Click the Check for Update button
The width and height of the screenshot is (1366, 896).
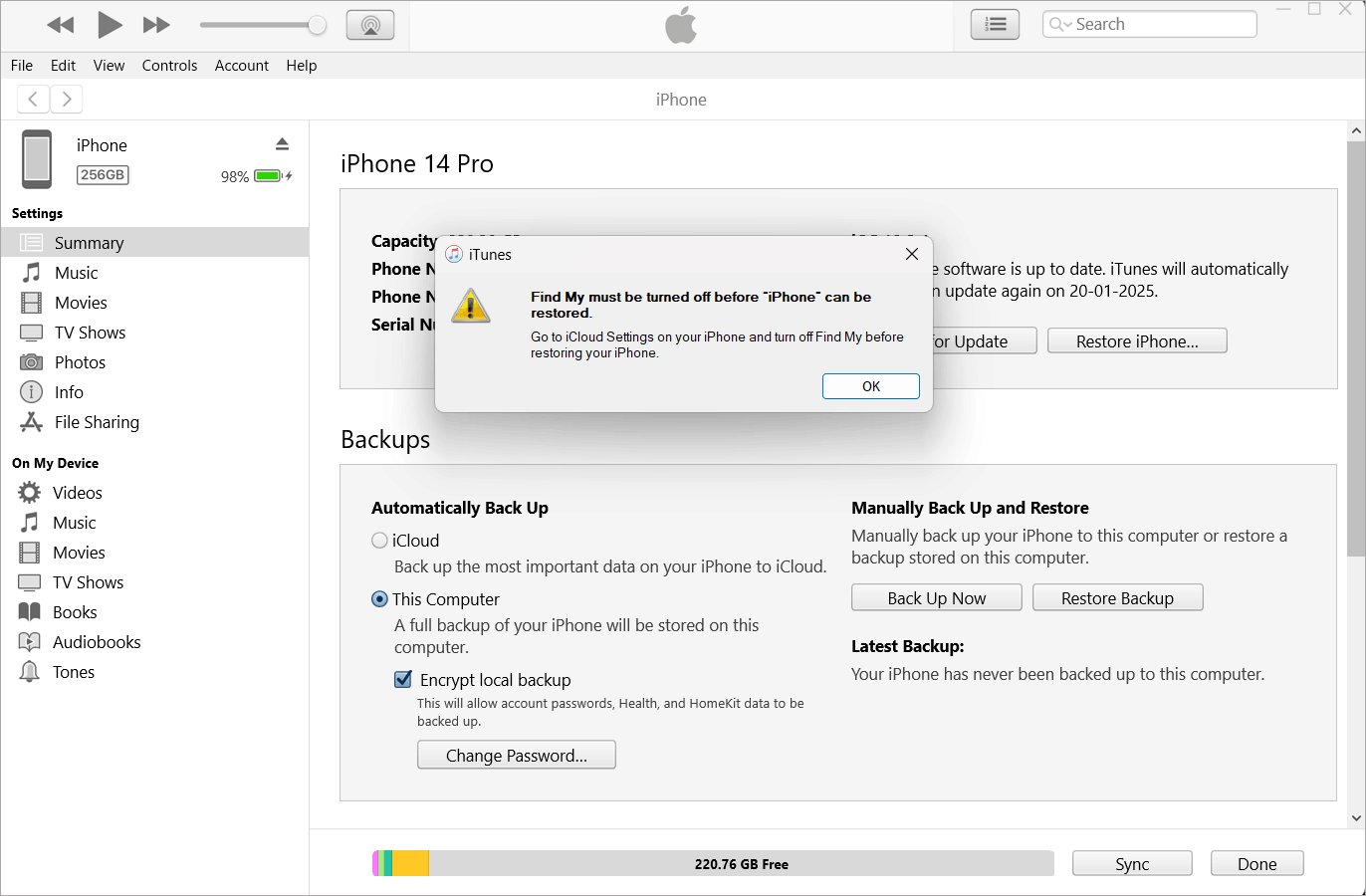pyautogui.click(x=983, y=340)
